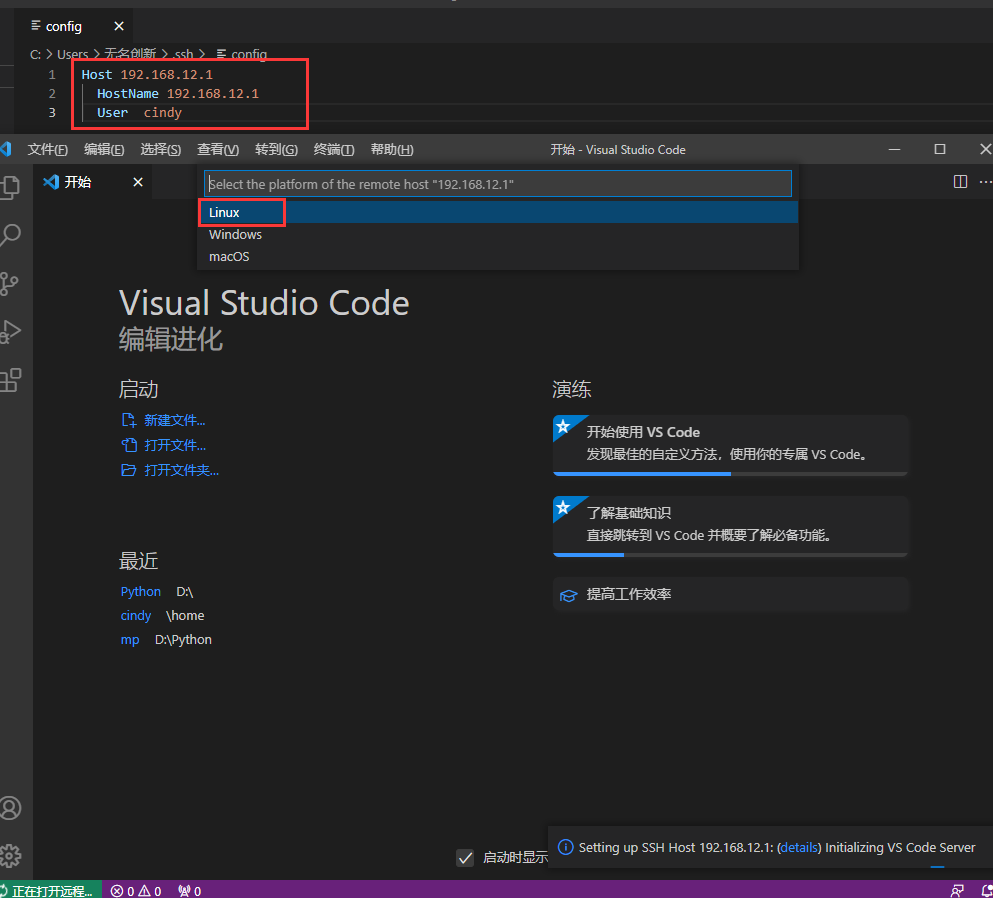Image resolution: width=993 pixels, height=898 pixels.
Task: Select Linux as remote platform
Action: (497, 212)
